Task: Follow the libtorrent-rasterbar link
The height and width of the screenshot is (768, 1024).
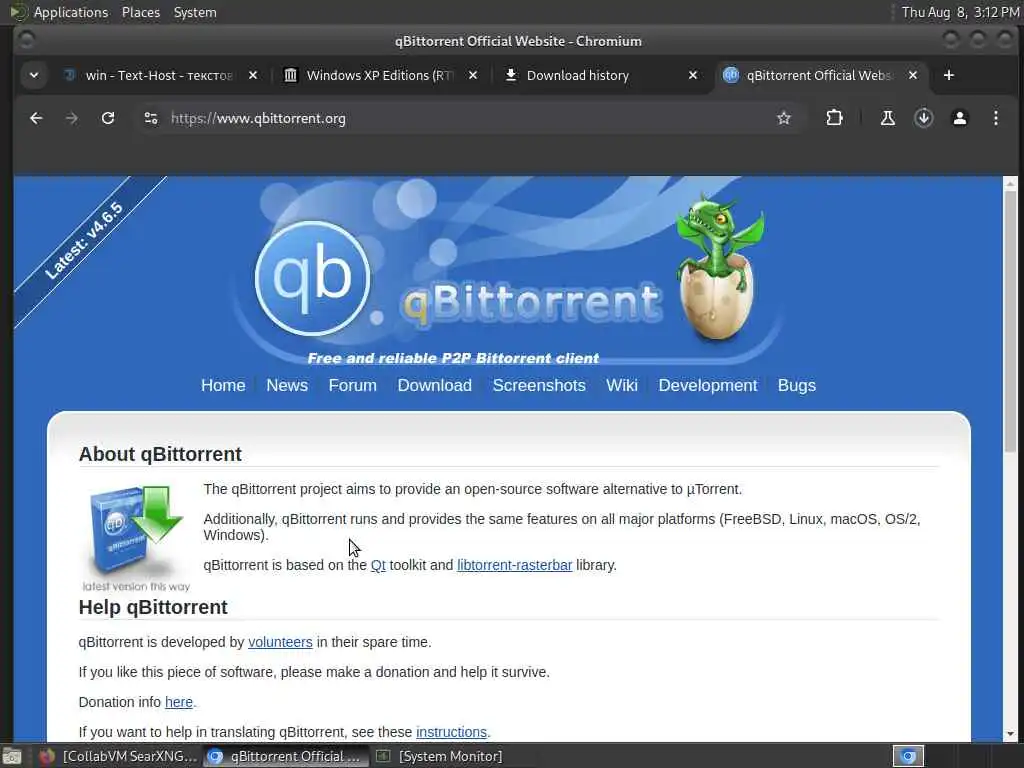Action: (x=515, y=565)
